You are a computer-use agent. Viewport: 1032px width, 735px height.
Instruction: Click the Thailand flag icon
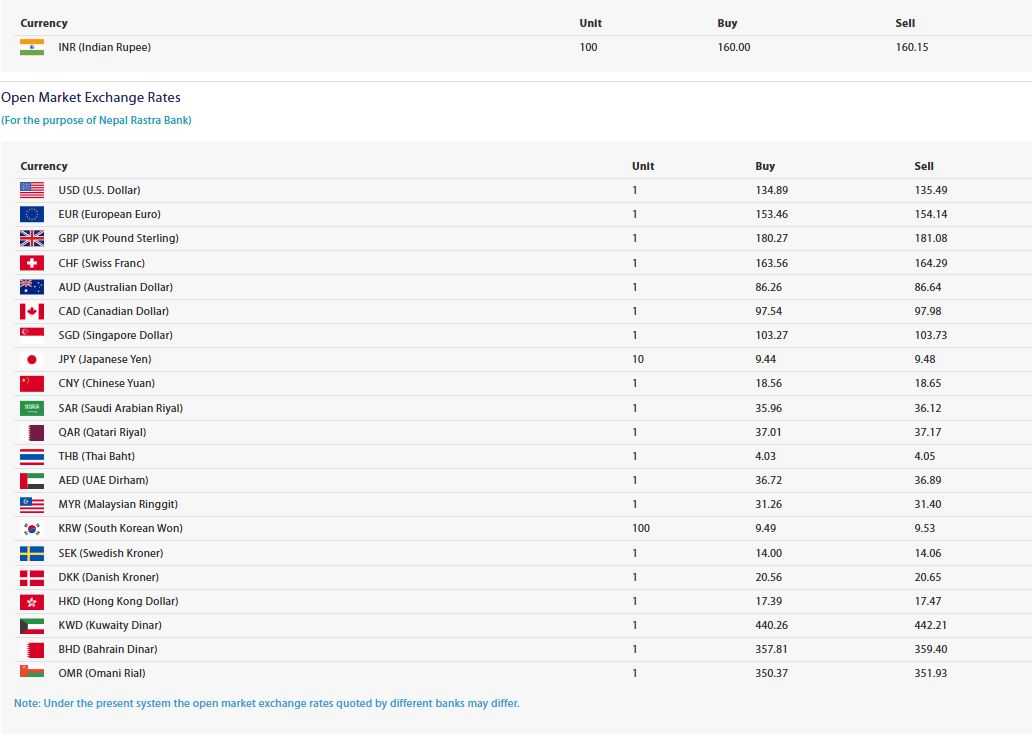(x=32, y=456)
